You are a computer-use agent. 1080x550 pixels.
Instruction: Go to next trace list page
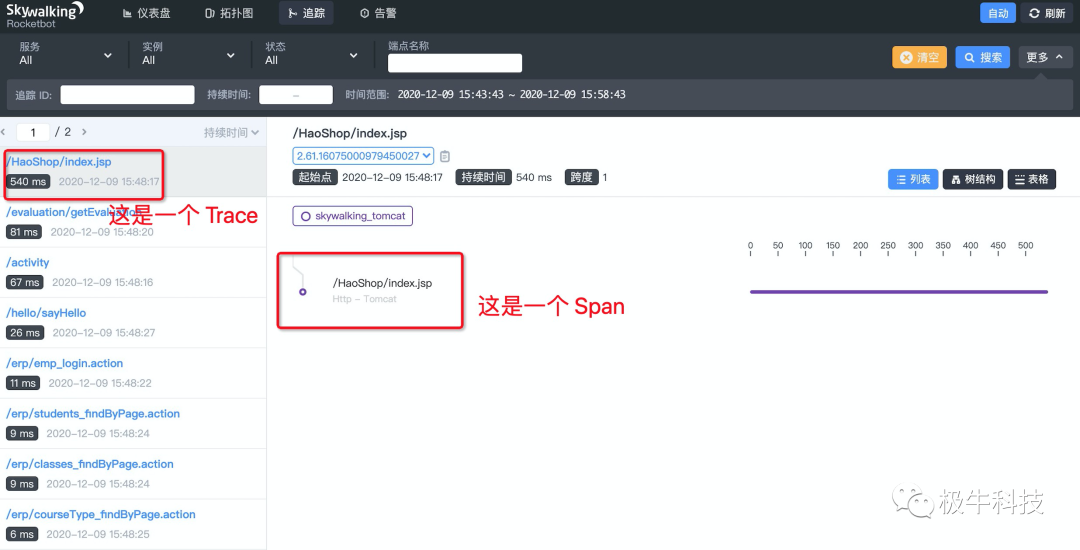pyautogui.click(x=84, y=131)
